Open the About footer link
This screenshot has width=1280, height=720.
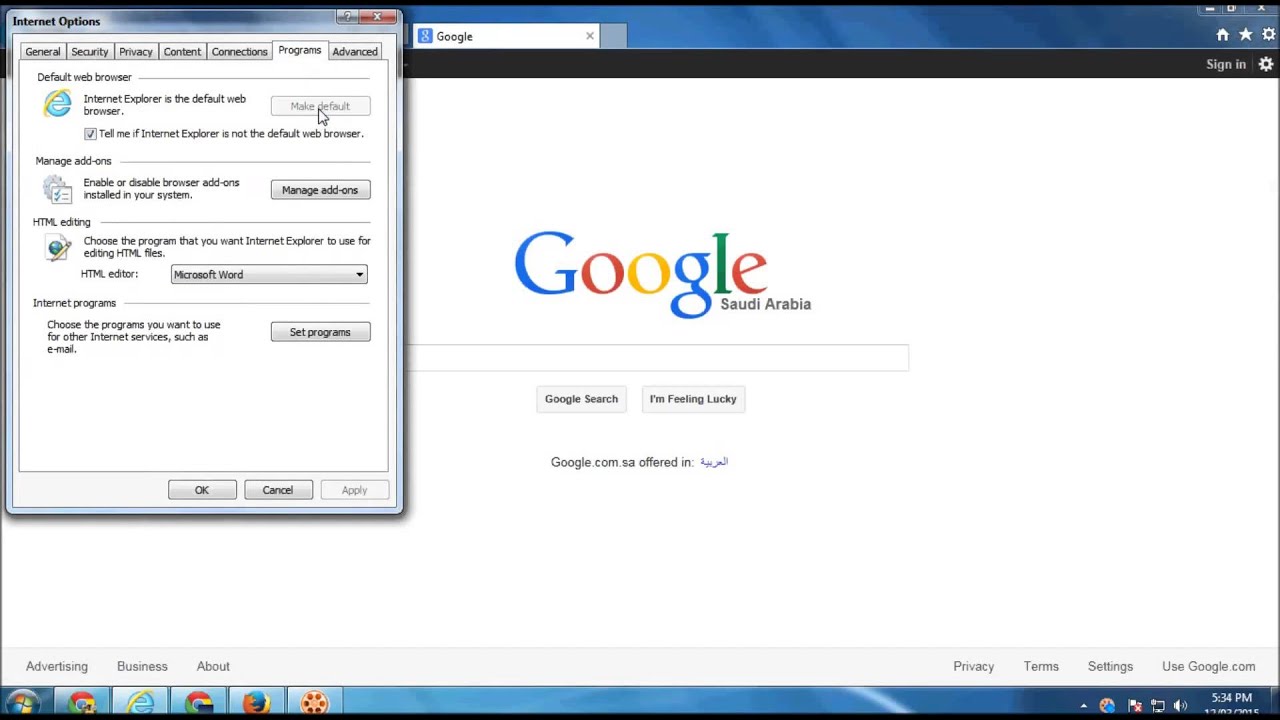point(213,666)
